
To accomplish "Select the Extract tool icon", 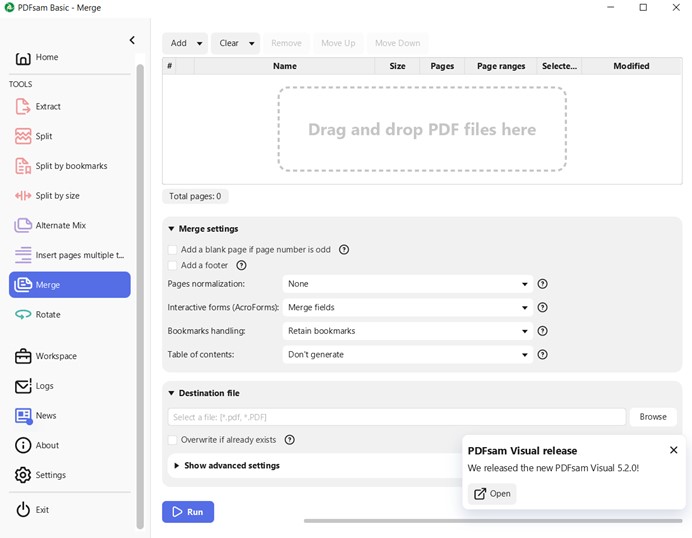I will (23, 106).
